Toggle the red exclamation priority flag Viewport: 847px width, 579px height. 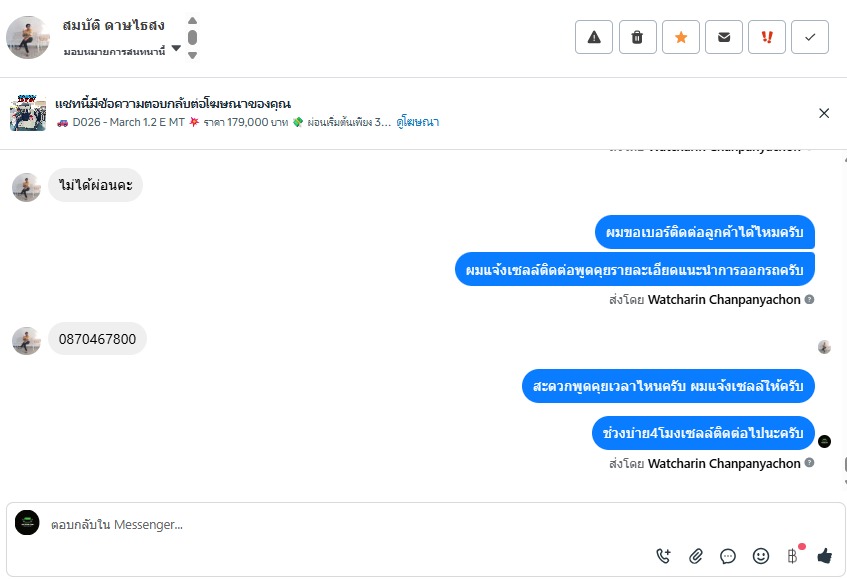pos(767,37)
